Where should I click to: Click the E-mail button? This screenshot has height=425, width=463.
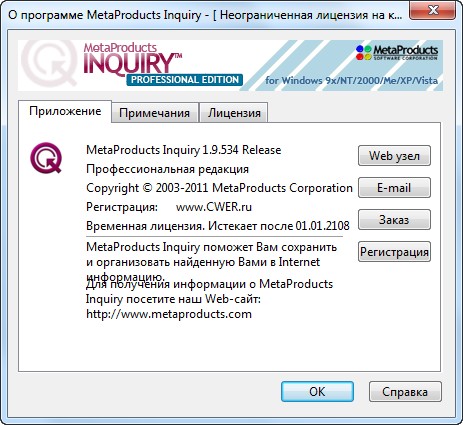tap(394, 188)
